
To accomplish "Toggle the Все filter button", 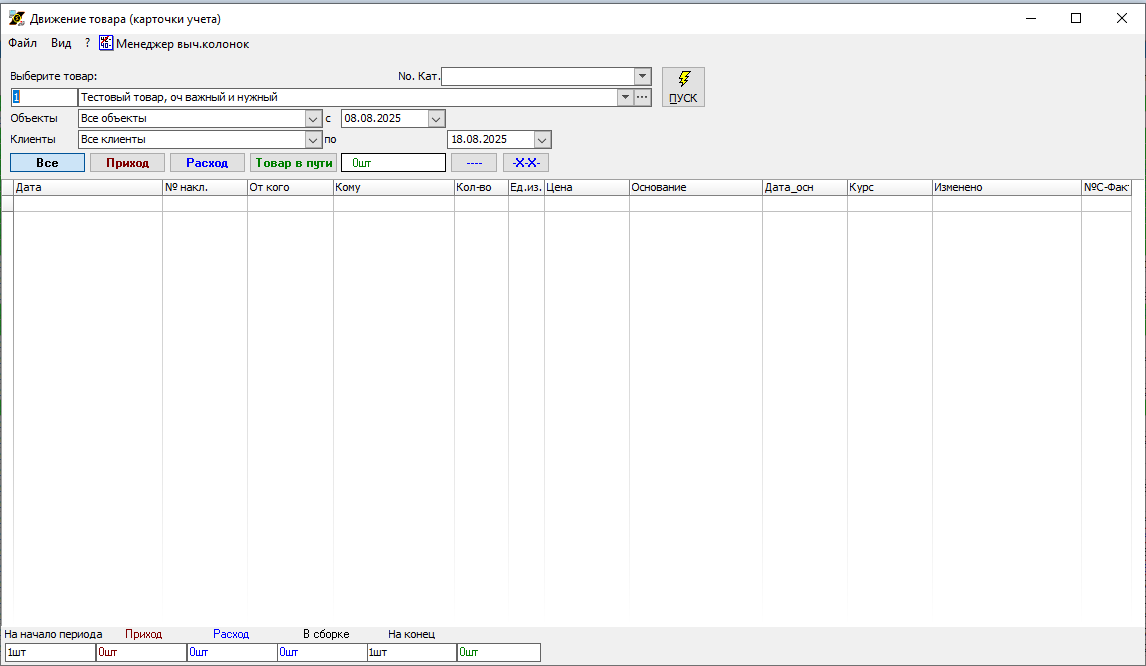I will [47, 163].
